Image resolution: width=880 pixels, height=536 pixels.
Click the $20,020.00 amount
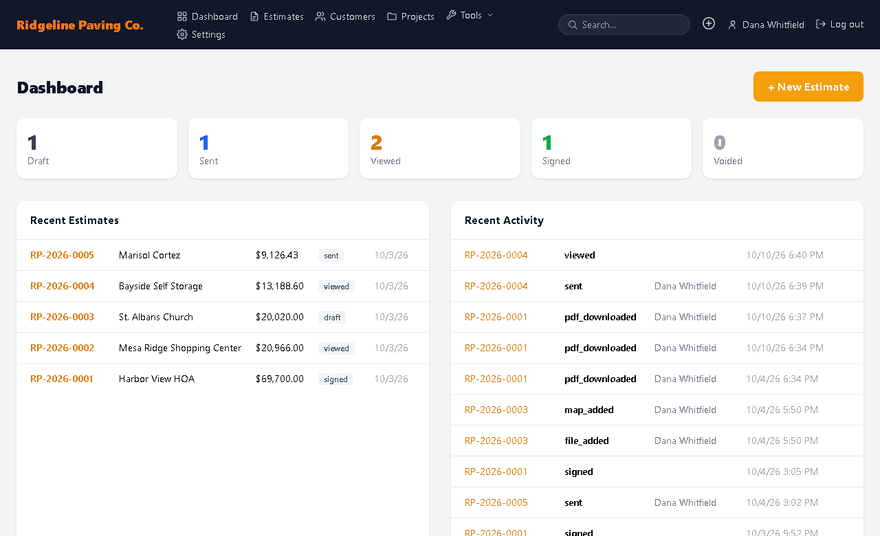click(279, 317)
